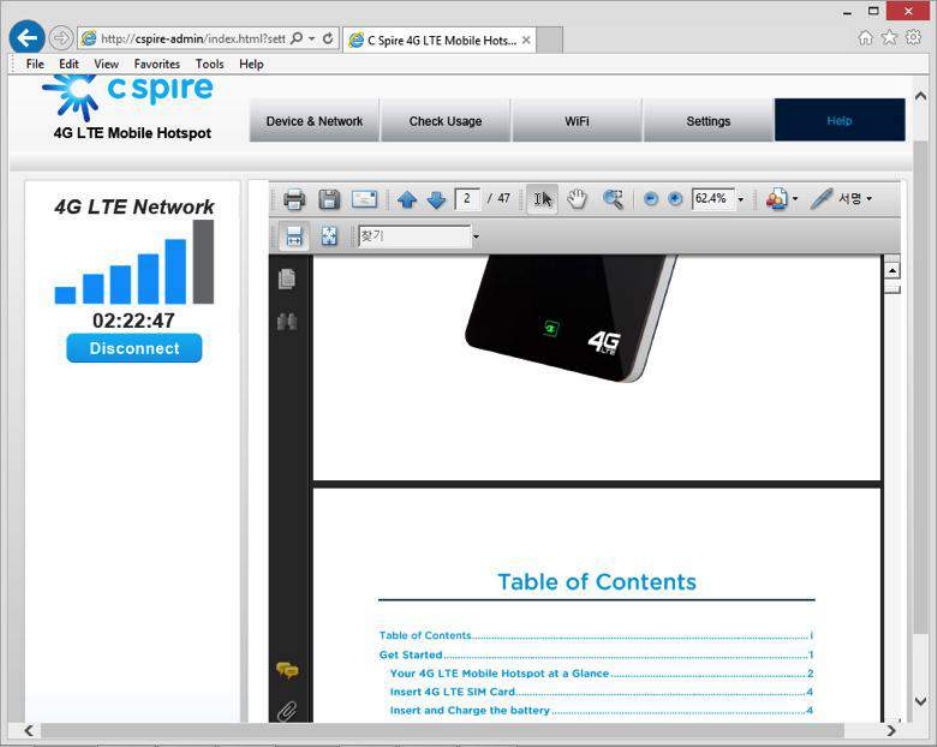Click browser page scroll down arrow
Image resolution: width=937 pixels, height=747 pixels.
pos(921,701)
